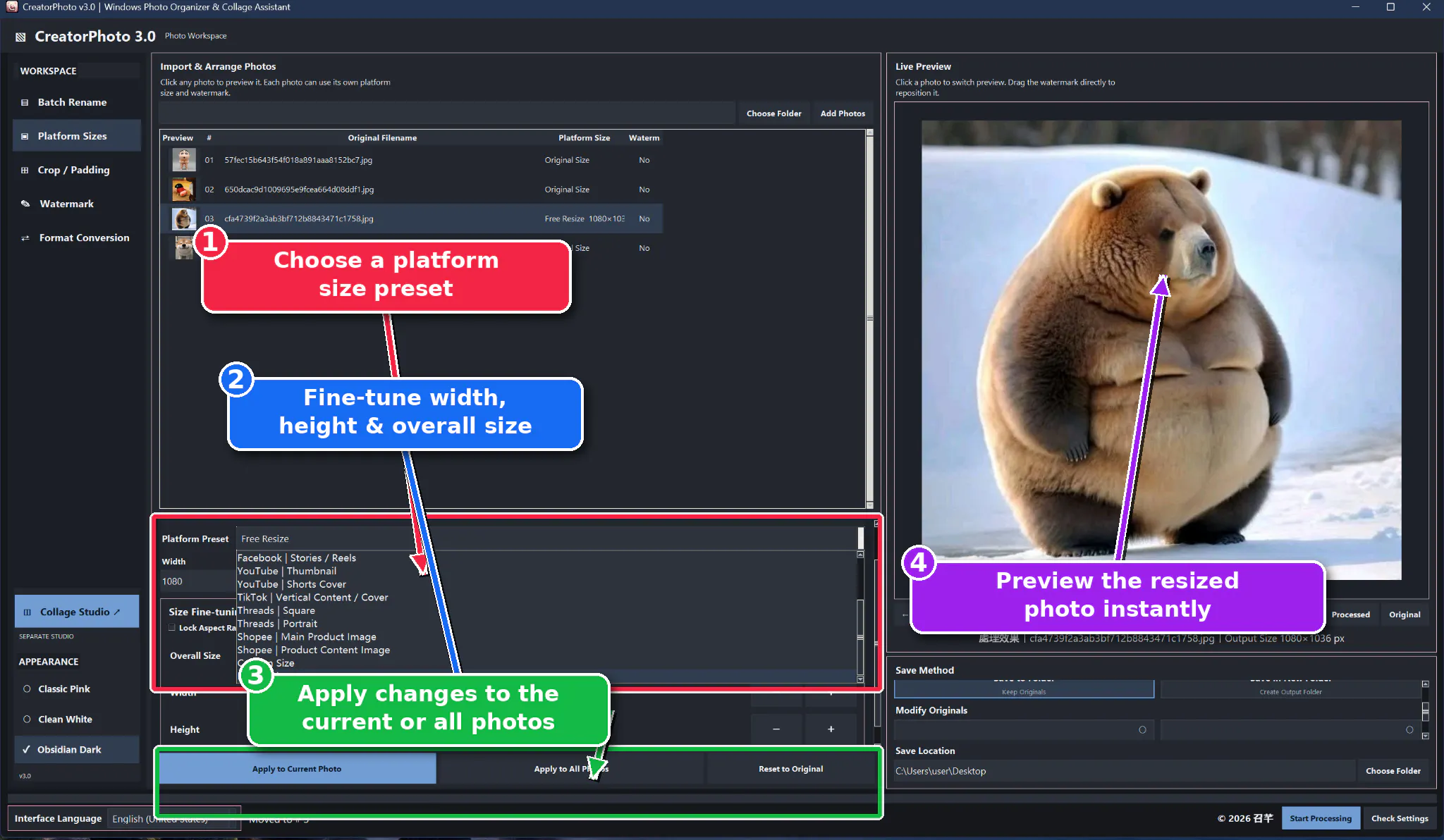The width and height of the screenshot is (1444, 840).
Task: Select the Clean White theme
Action: point(76,719)
